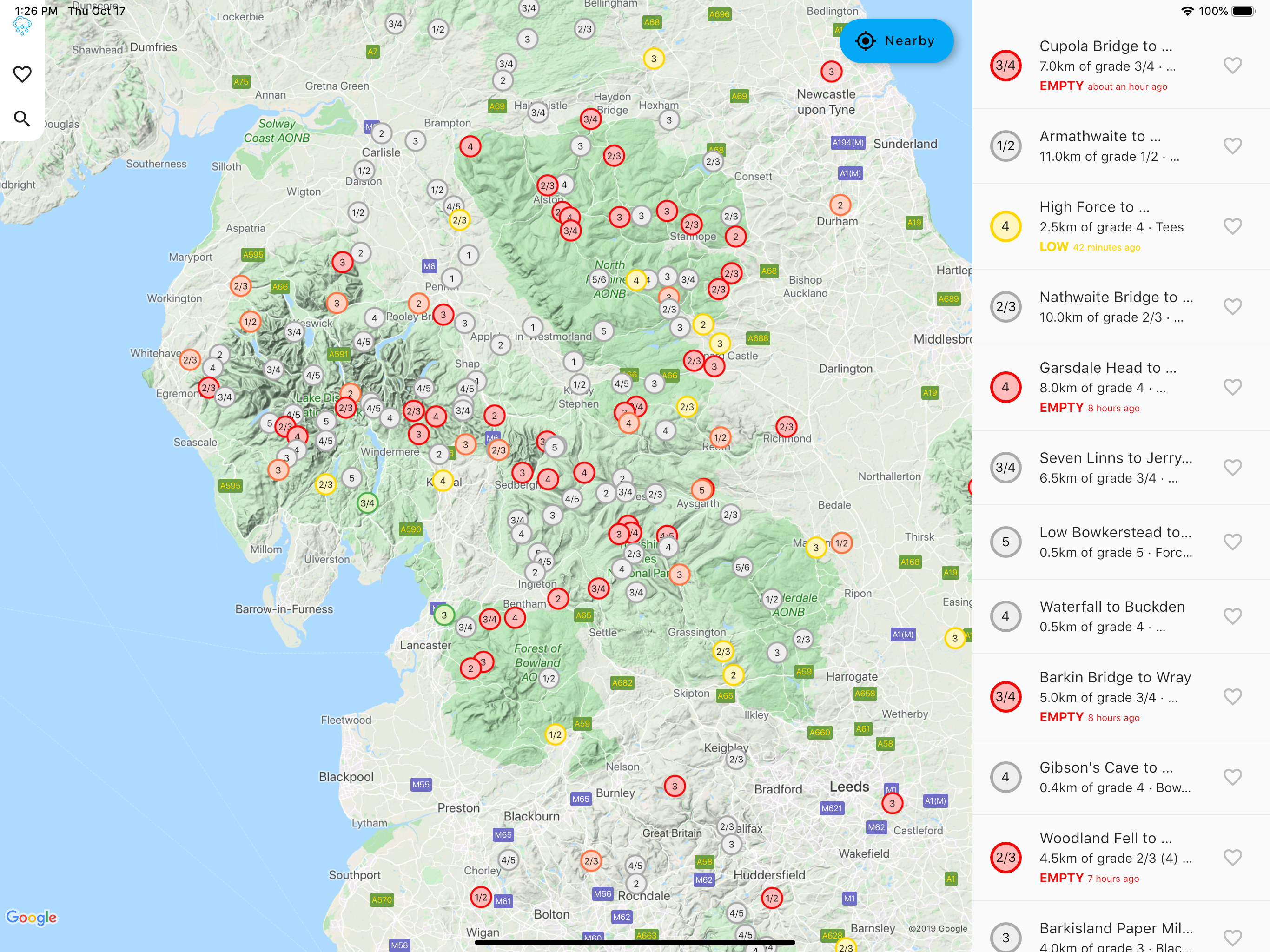Select the yellow 2/3 marker near Penrith

click(459, 220)
